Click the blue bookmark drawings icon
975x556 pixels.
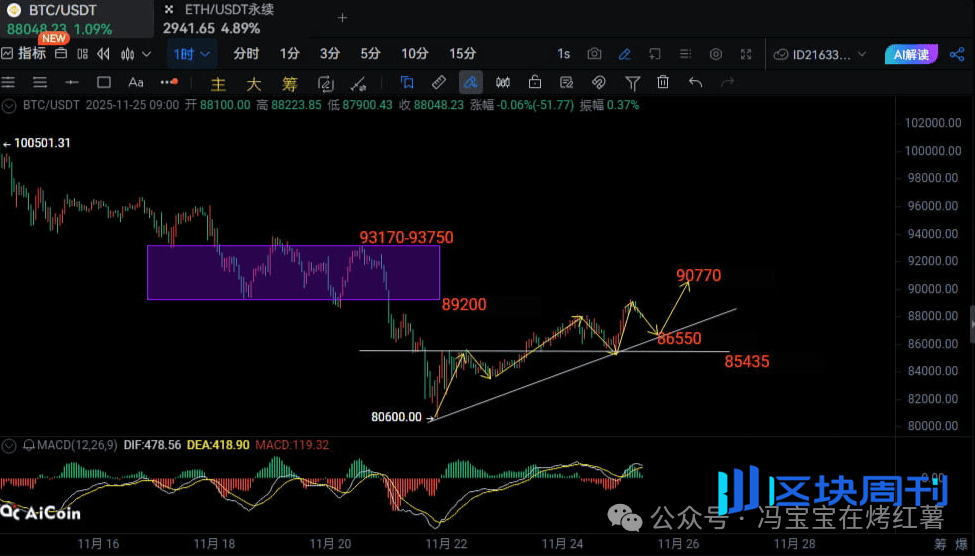point(407,82)
